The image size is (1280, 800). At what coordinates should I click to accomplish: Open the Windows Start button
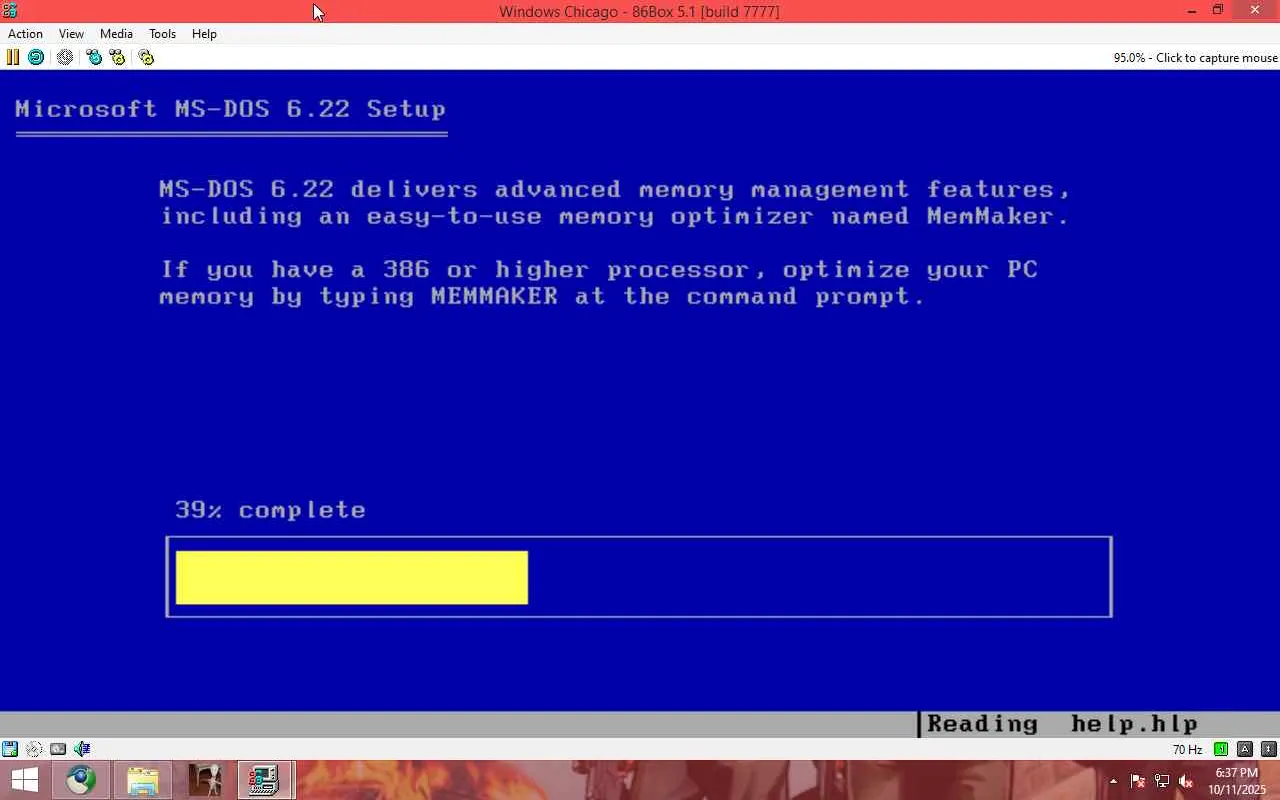24,780
